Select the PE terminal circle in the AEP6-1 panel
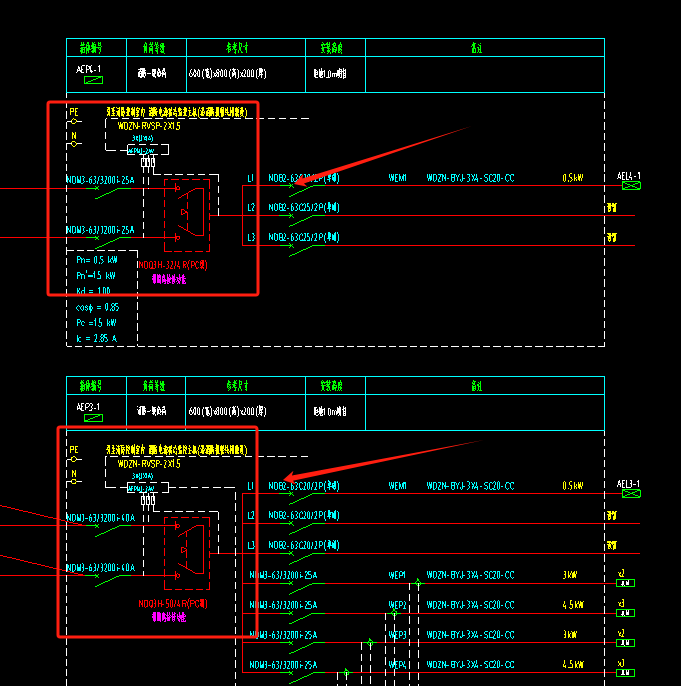 coord(74,121)
